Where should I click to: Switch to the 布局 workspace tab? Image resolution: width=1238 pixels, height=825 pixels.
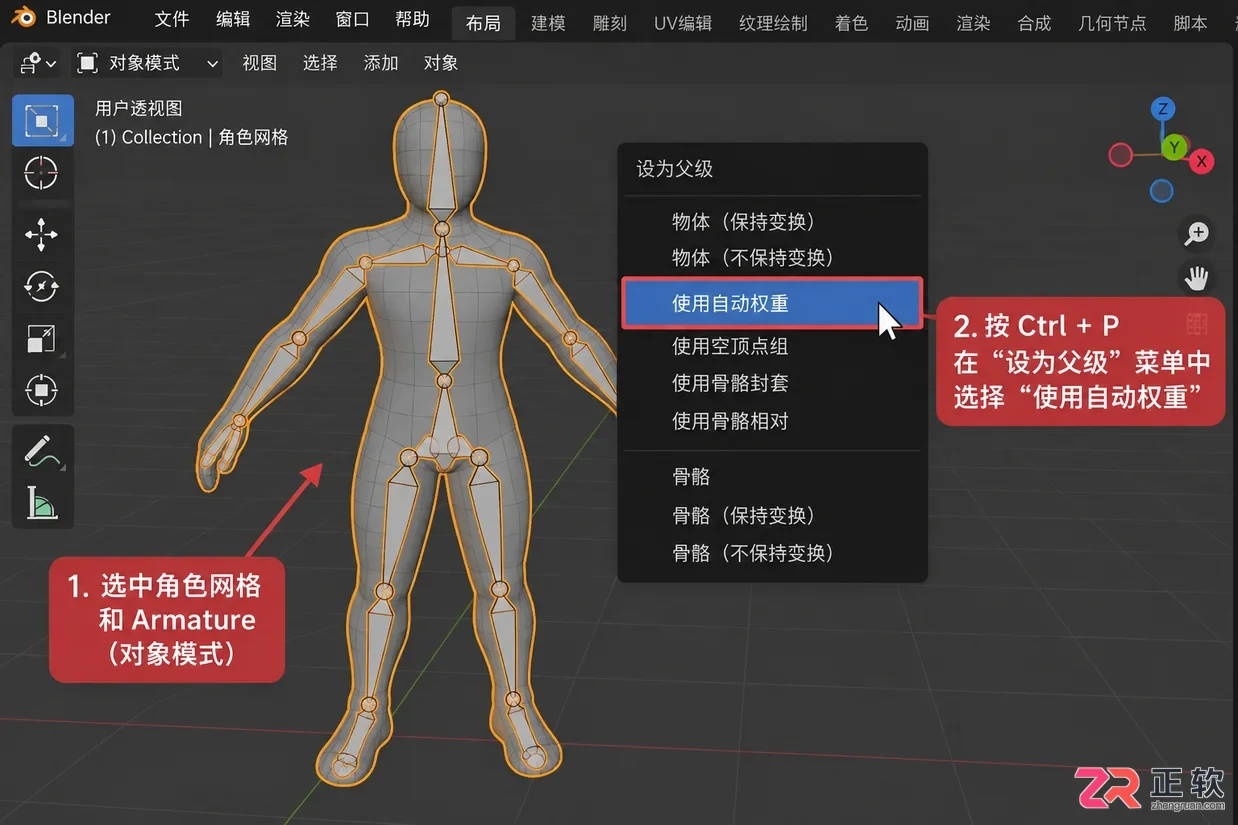click(x=484, y=23)
